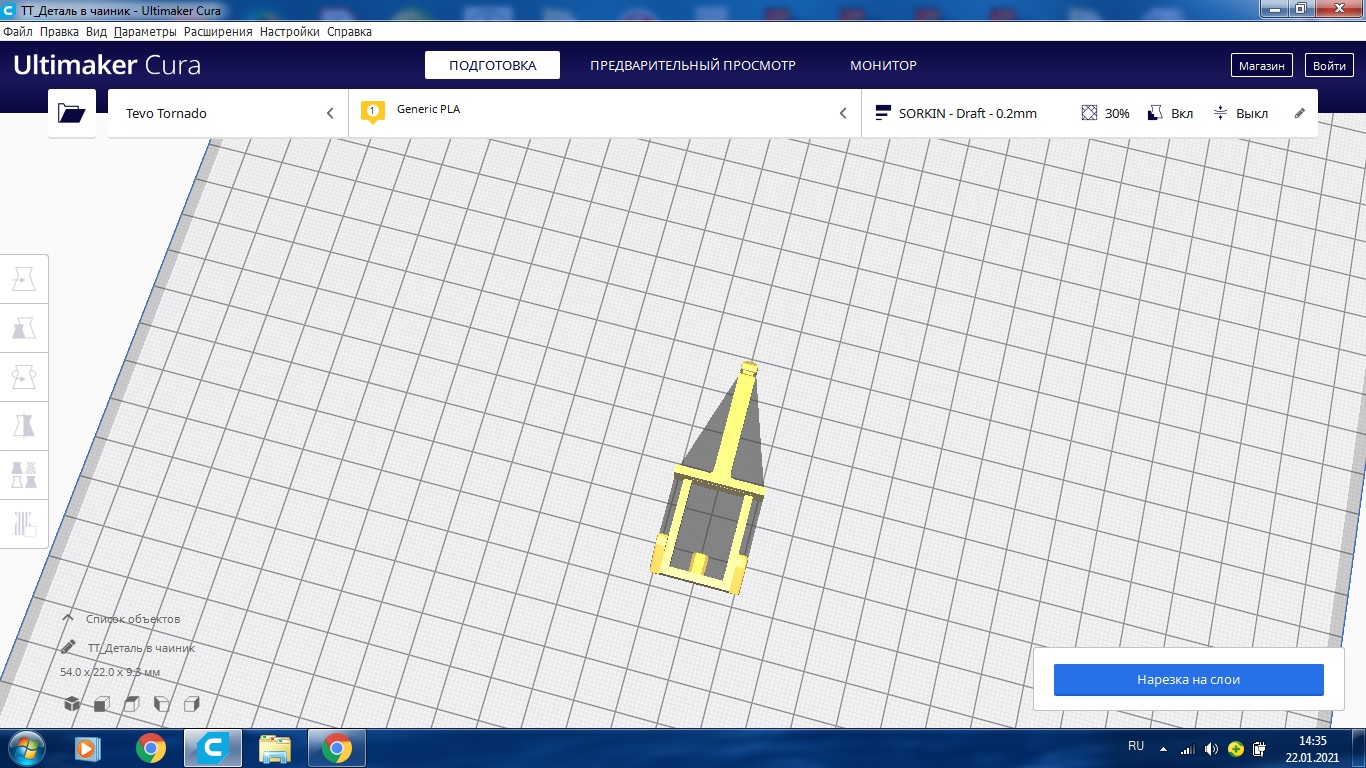The width and height of the screenshot is (1366, 768).
Task: Select the Support Blocker tool
Action: 23,523
